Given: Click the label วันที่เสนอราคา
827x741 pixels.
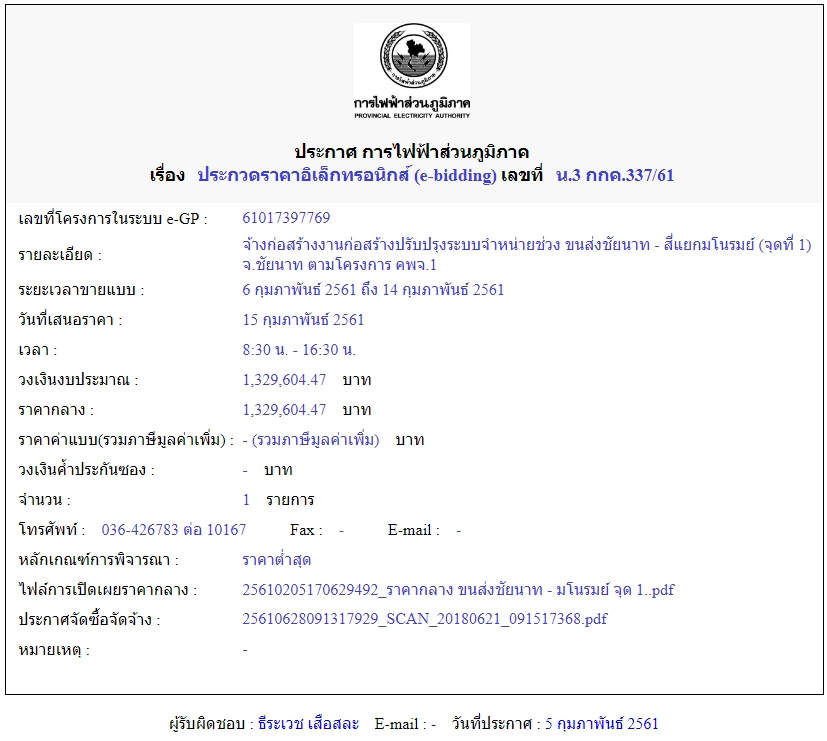Looking at the screenshot, I should pos(70,320).
